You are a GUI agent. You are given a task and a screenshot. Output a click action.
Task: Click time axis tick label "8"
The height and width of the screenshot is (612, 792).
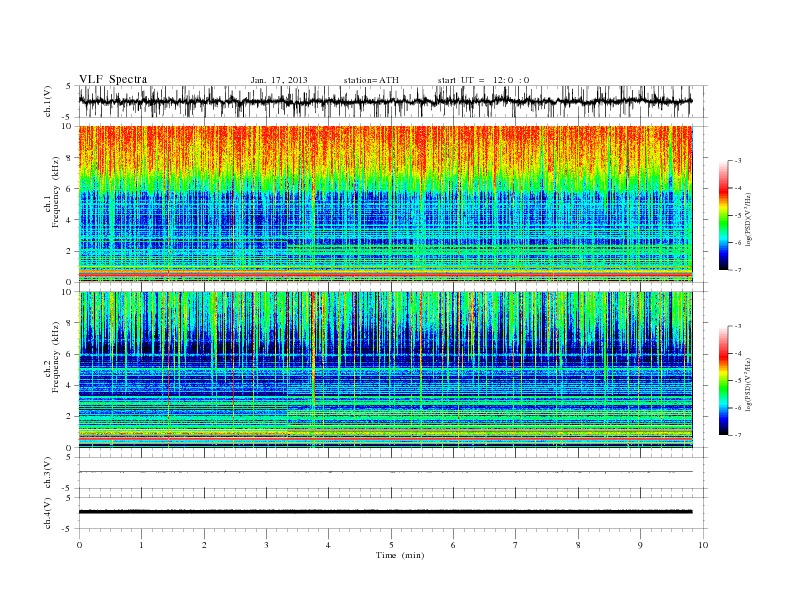[578, 545]
